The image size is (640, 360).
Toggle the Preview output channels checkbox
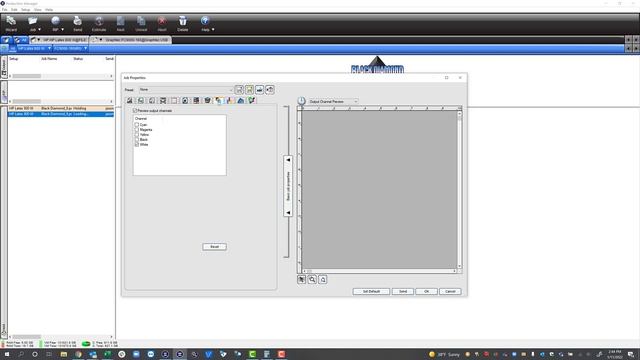coord(135,111)
